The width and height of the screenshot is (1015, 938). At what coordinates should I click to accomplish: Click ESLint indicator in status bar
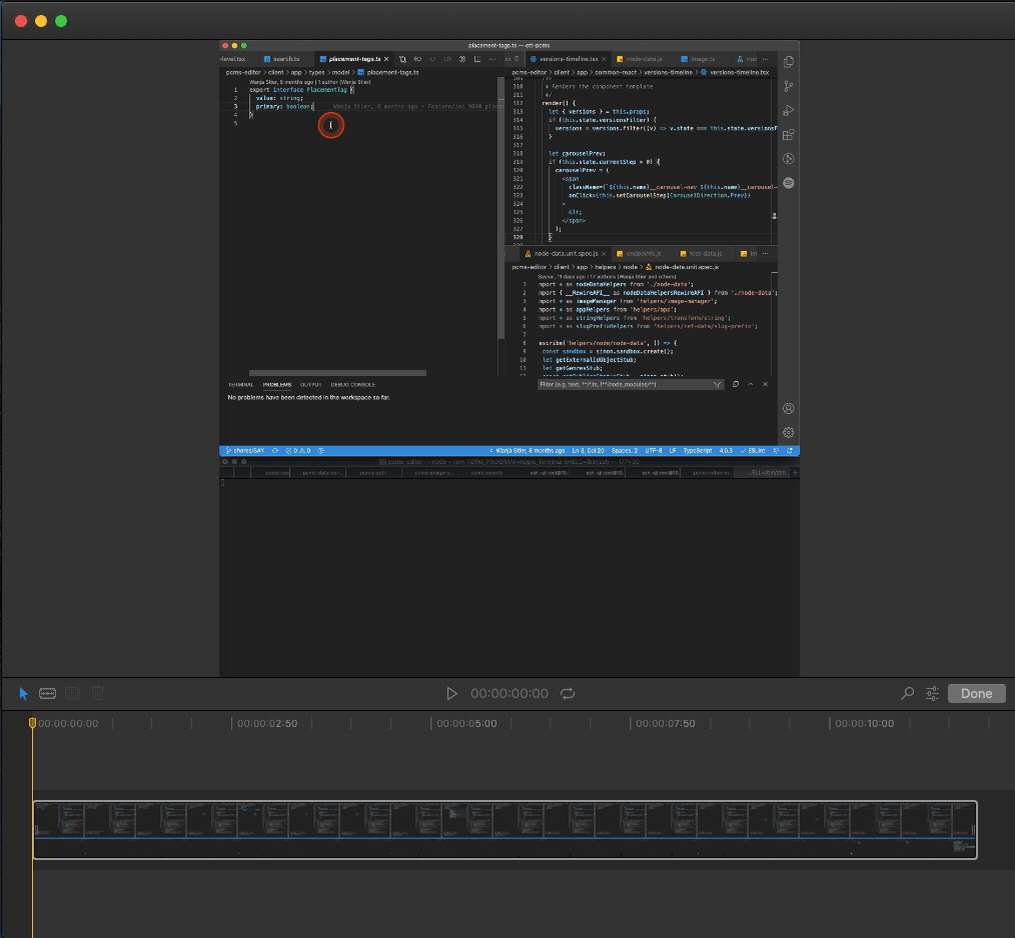[x=753, y=451]
